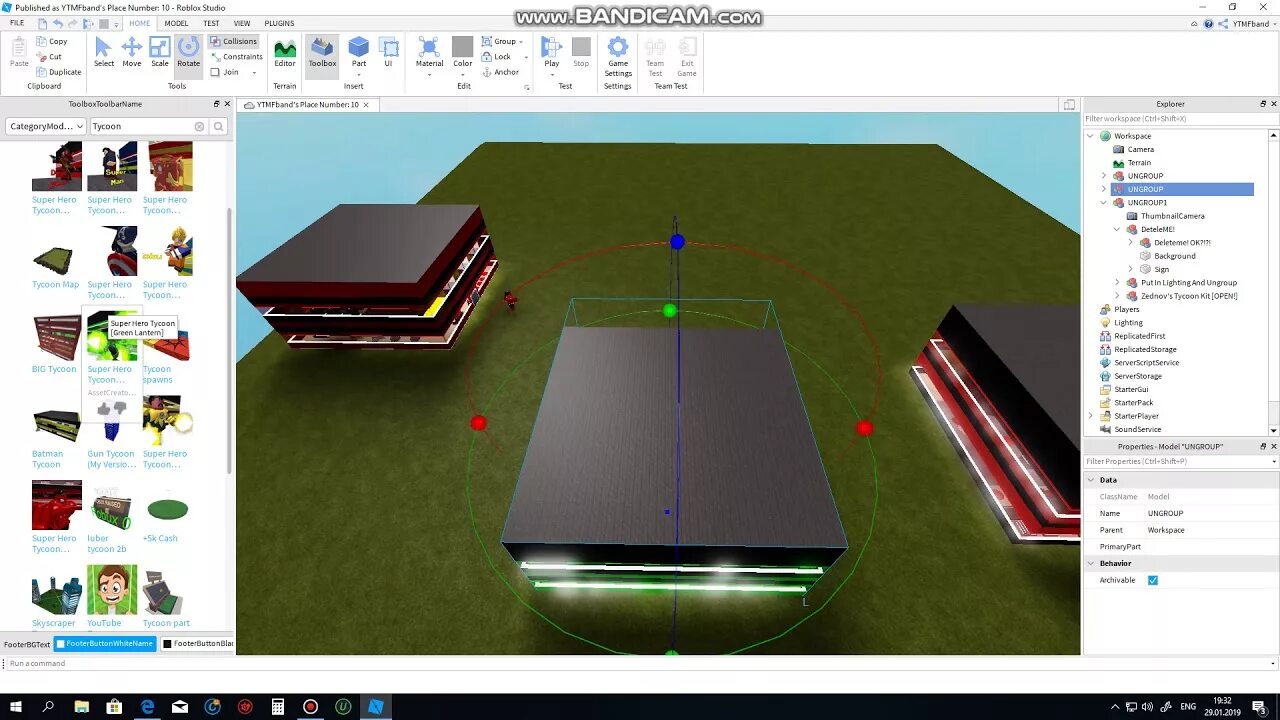Switch to the PLUGINS ribbon tab
Screen dimensions: 1280x720
279,23
